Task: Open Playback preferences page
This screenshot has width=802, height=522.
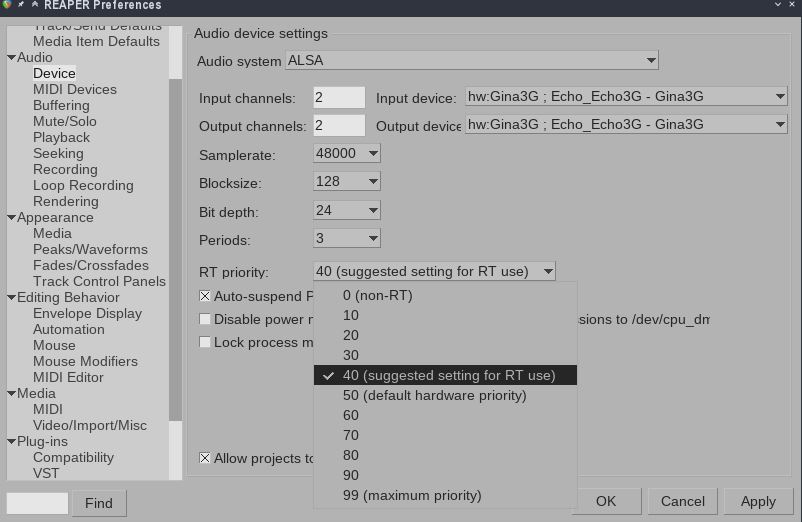Action: (x=61, y=138)
